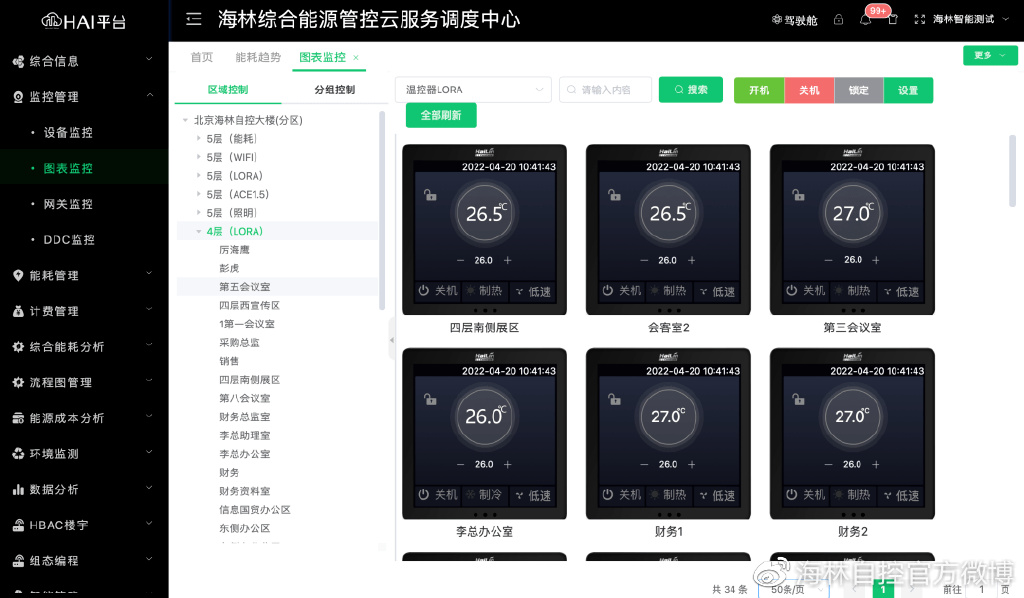This screenshot has height=598, width=1024.
Task: Click lock icon on 财务1 thermostat
Action: coord(614,398)
